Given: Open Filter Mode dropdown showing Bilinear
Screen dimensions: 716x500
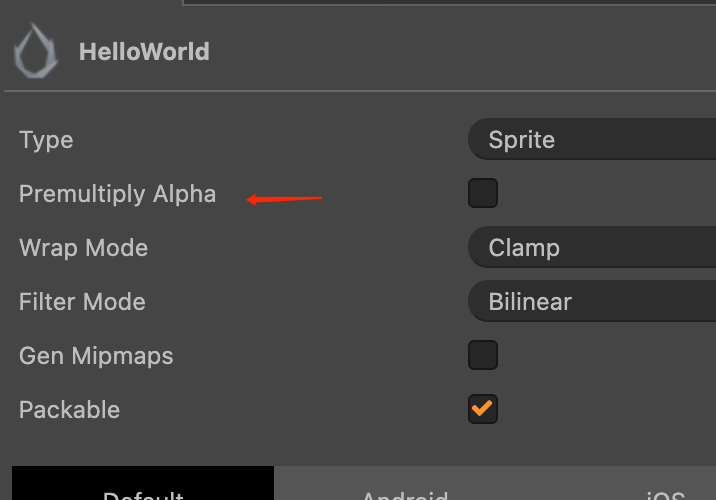Looking at the screenshot, I should (x=592, y=302).
